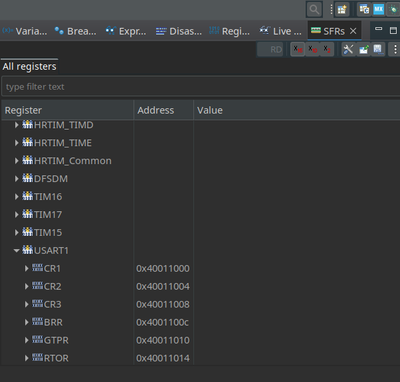Screen dimensions: 400x382
Task: Switch to the Breakpoints tab
Action: pos(75,31)
